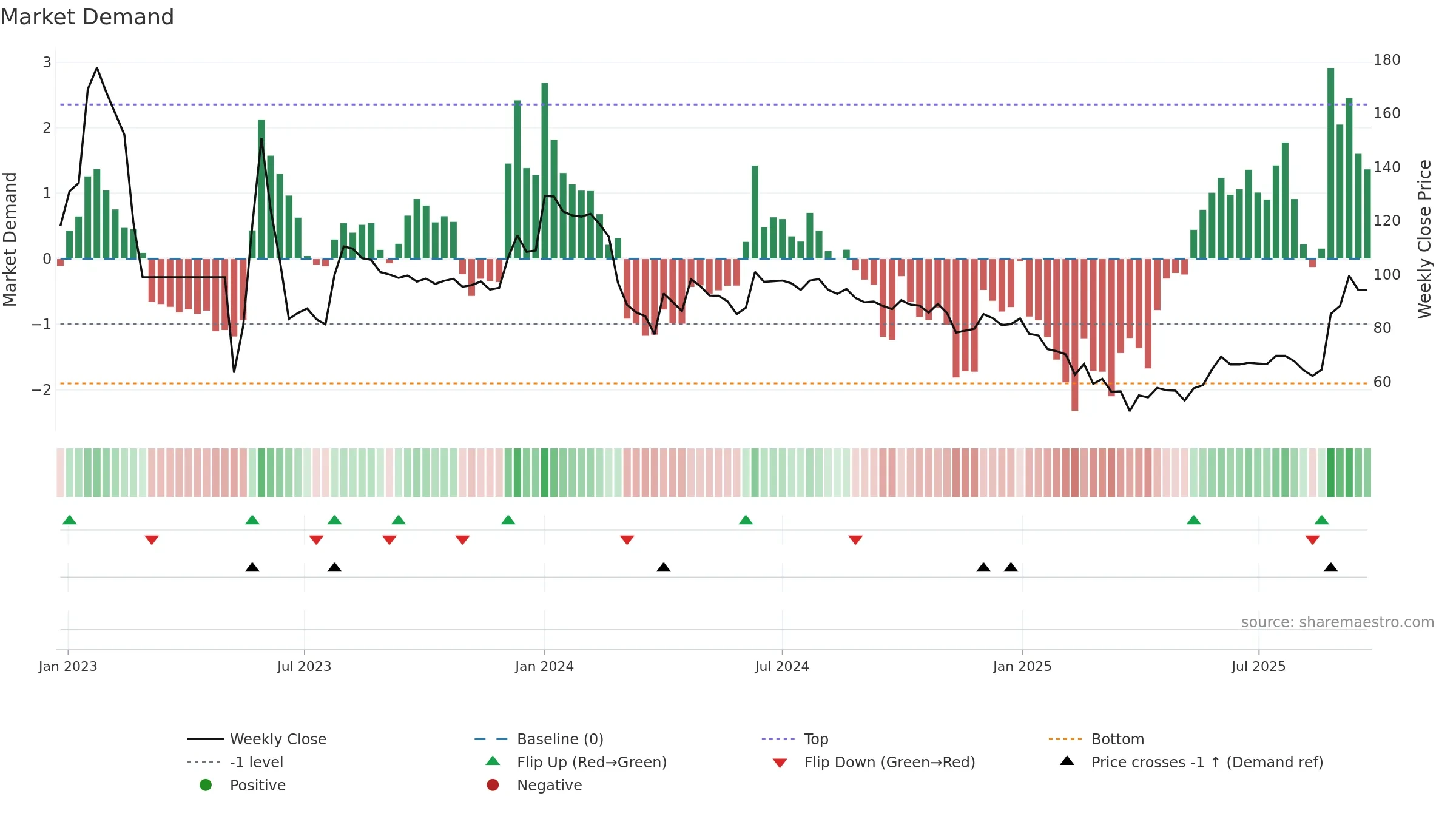1456x819 pixels.
Task: Toggle the Positive green dot legend entry
Action: coord(243,785)
